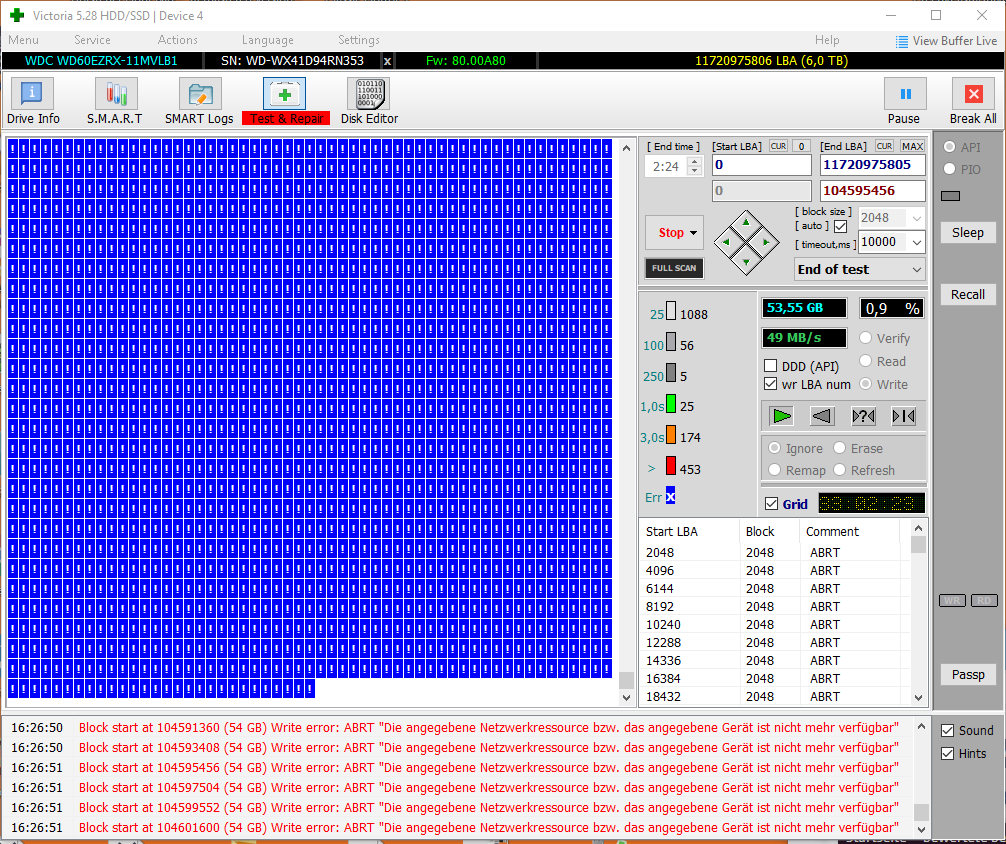Click the random seek test button

(x=864, y=416)
